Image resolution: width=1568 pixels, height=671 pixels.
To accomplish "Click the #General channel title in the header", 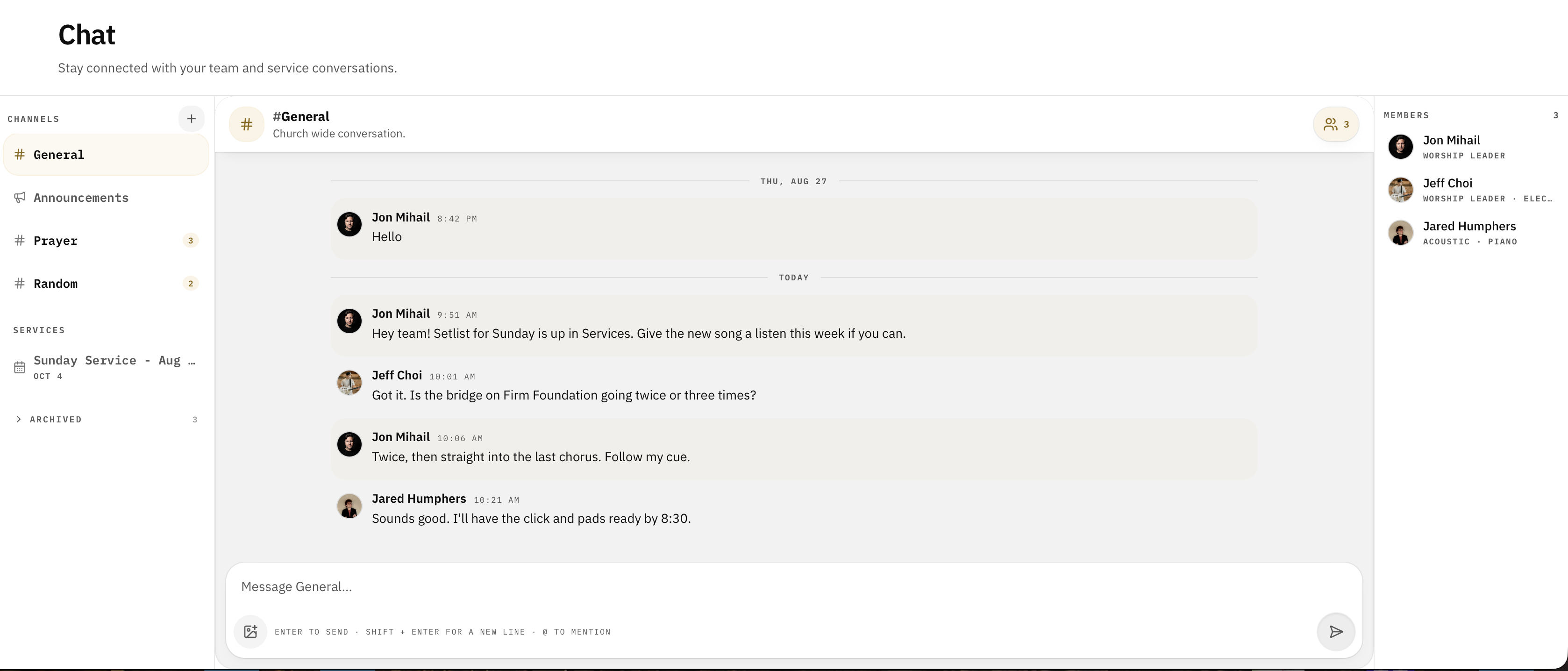I will [x=301, y=116].
